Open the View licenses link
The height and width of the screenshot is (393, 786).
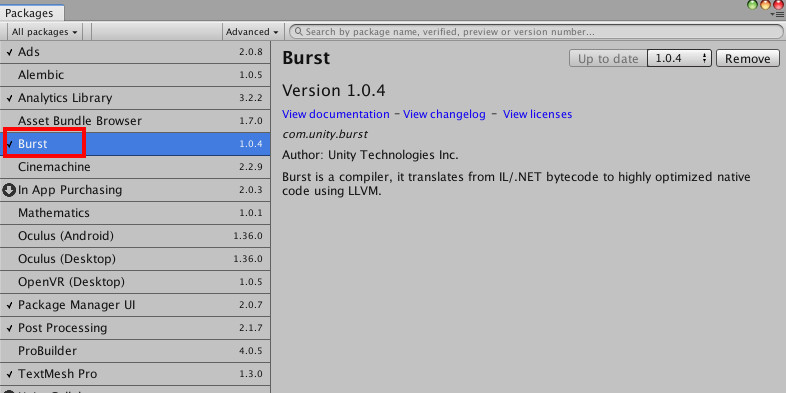coord(537,114)
